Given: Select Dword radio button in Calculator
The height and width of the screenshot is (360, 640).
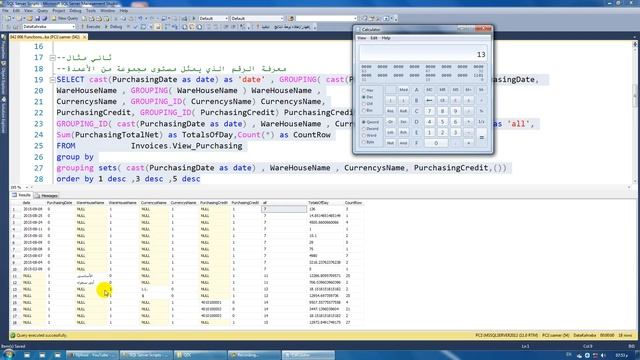Looking at the screenshot, I should click(371, 129).
